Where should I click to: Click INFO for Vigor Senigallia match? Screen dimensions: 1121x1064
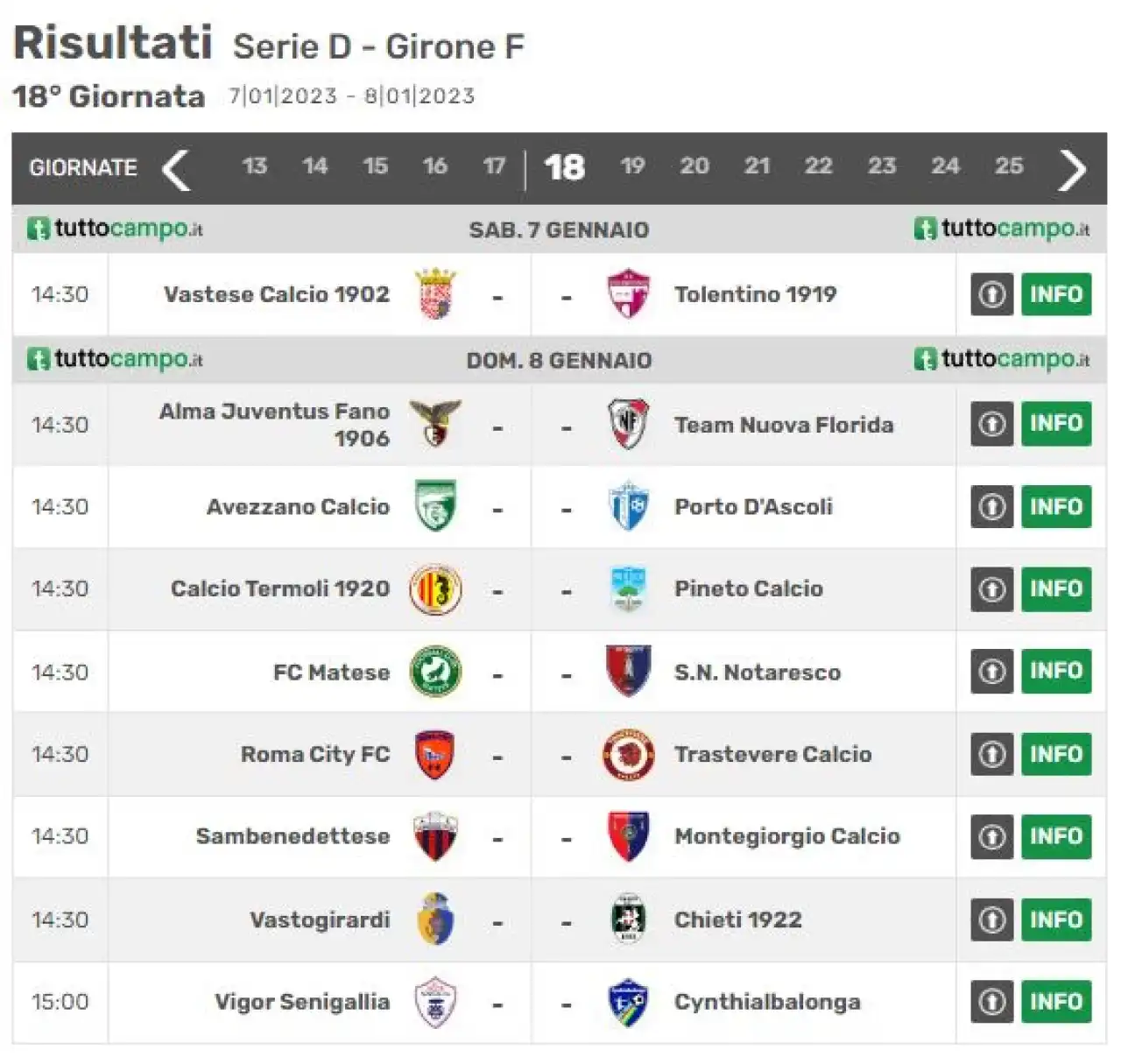[1056, 1002]
